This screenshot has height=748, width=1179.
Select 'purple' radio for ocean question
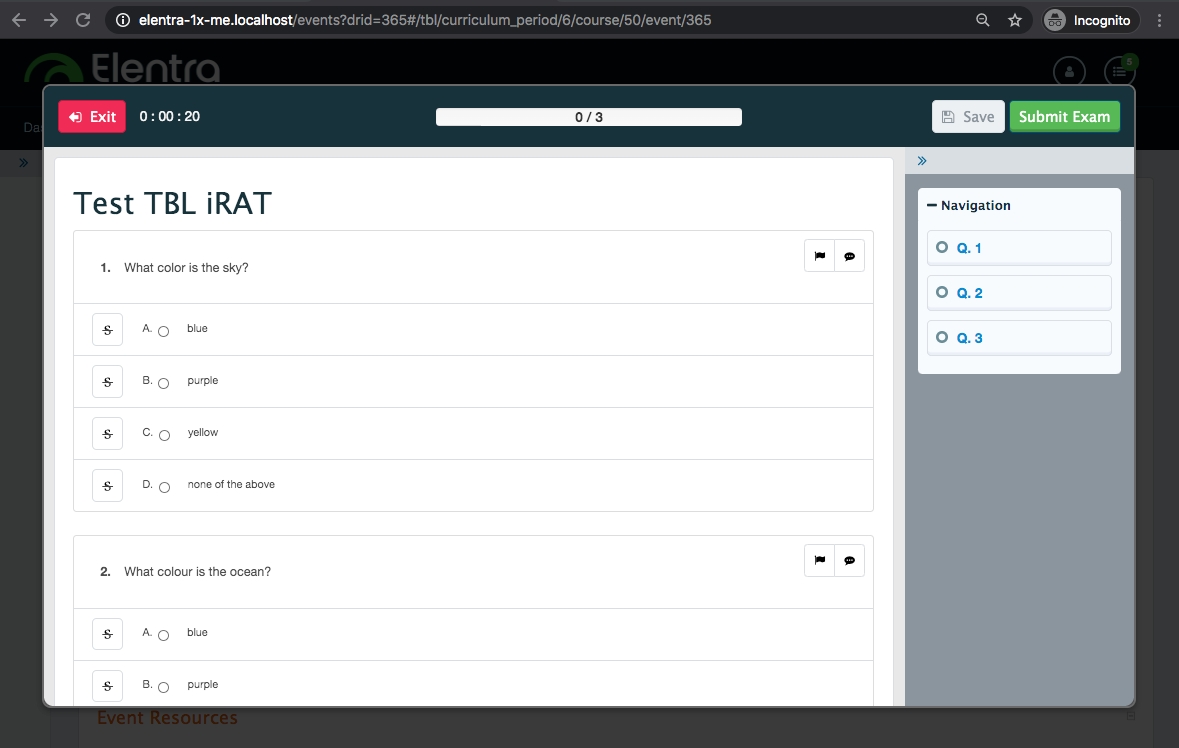click(164, 687)
